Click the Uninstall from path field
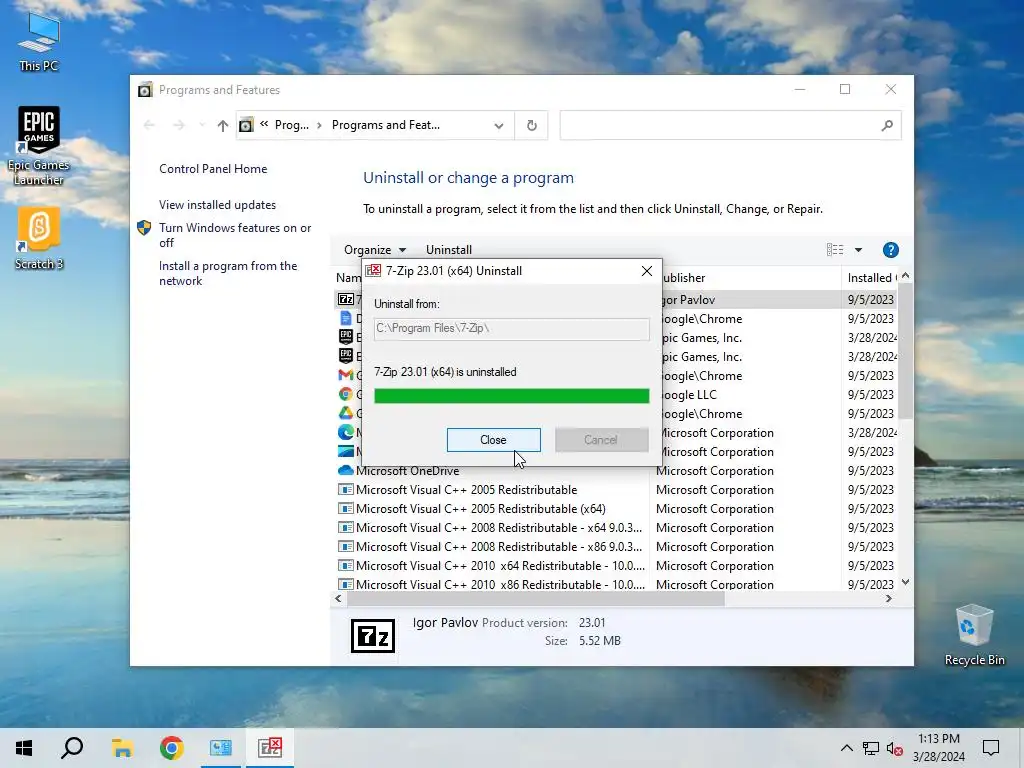 [x=511, y=328]
